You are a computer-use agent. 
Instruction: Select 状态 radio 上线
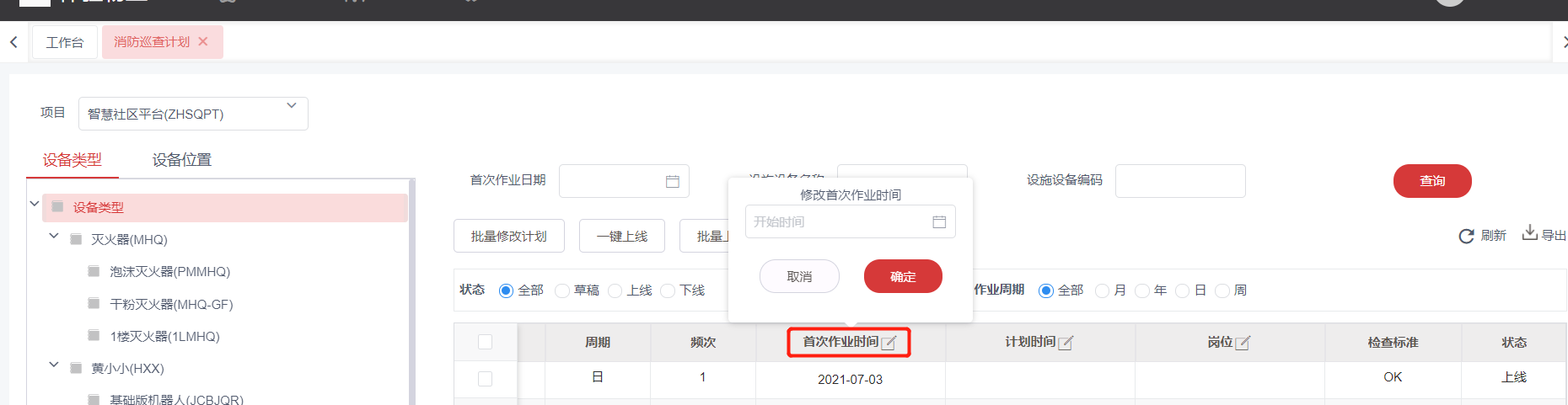tap(615, 290)
